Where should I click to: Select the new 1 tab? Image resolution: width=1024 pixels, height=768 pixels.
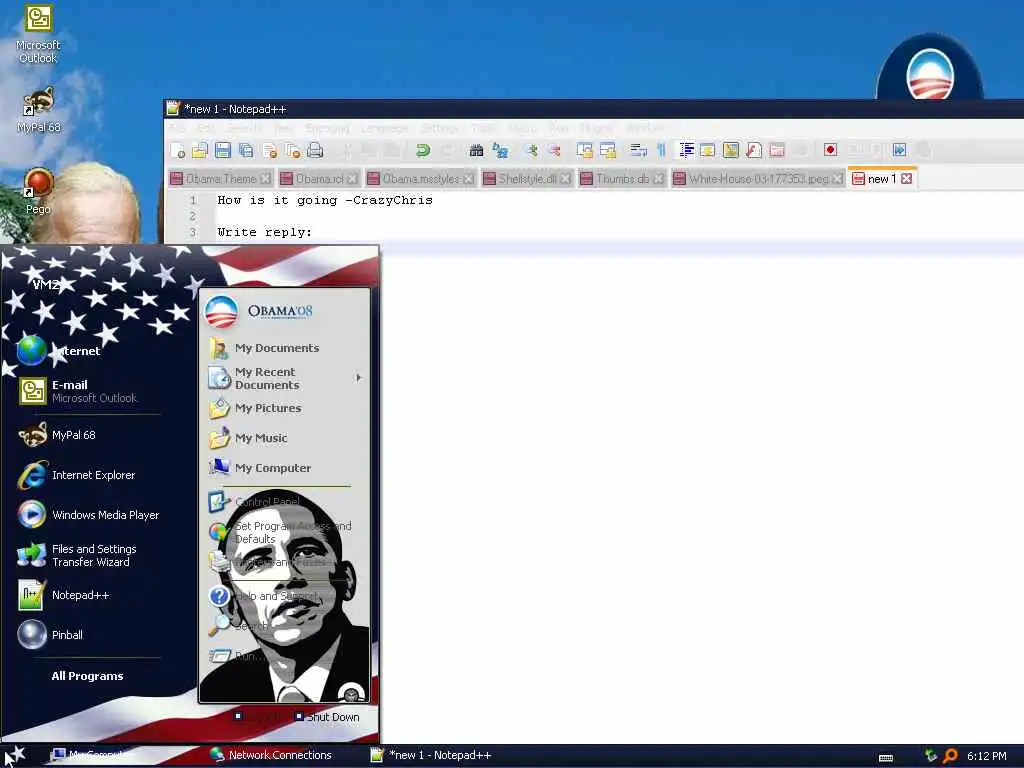(x=882, y=178)
